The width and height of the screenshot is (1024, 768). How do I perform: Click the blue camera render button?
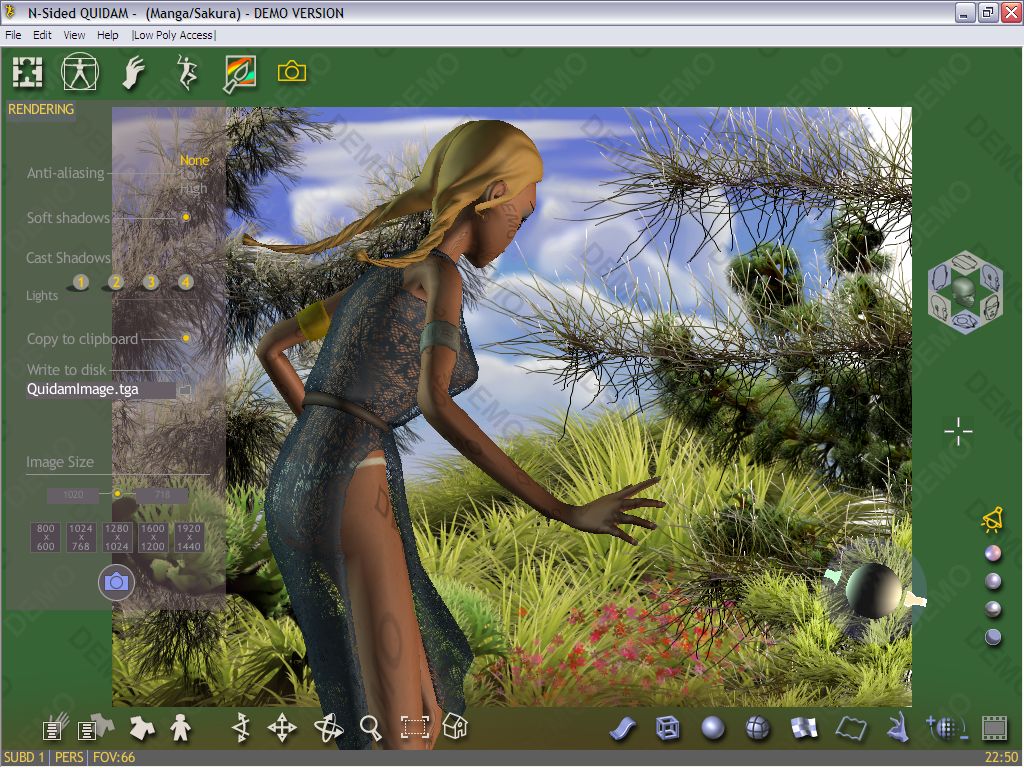[x=116, y=581]
